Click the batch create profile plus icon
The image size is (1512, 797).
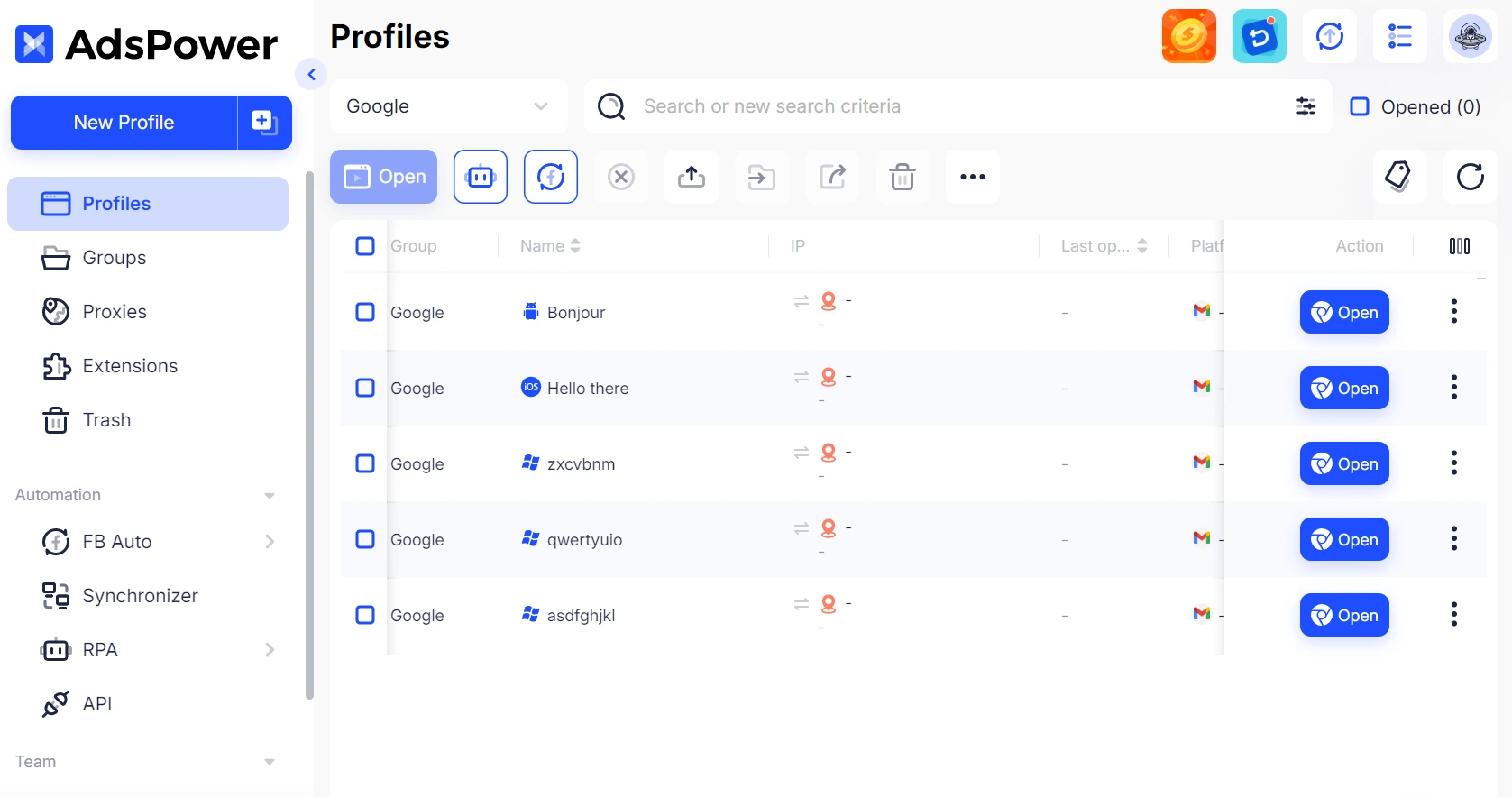click(265, 123)
